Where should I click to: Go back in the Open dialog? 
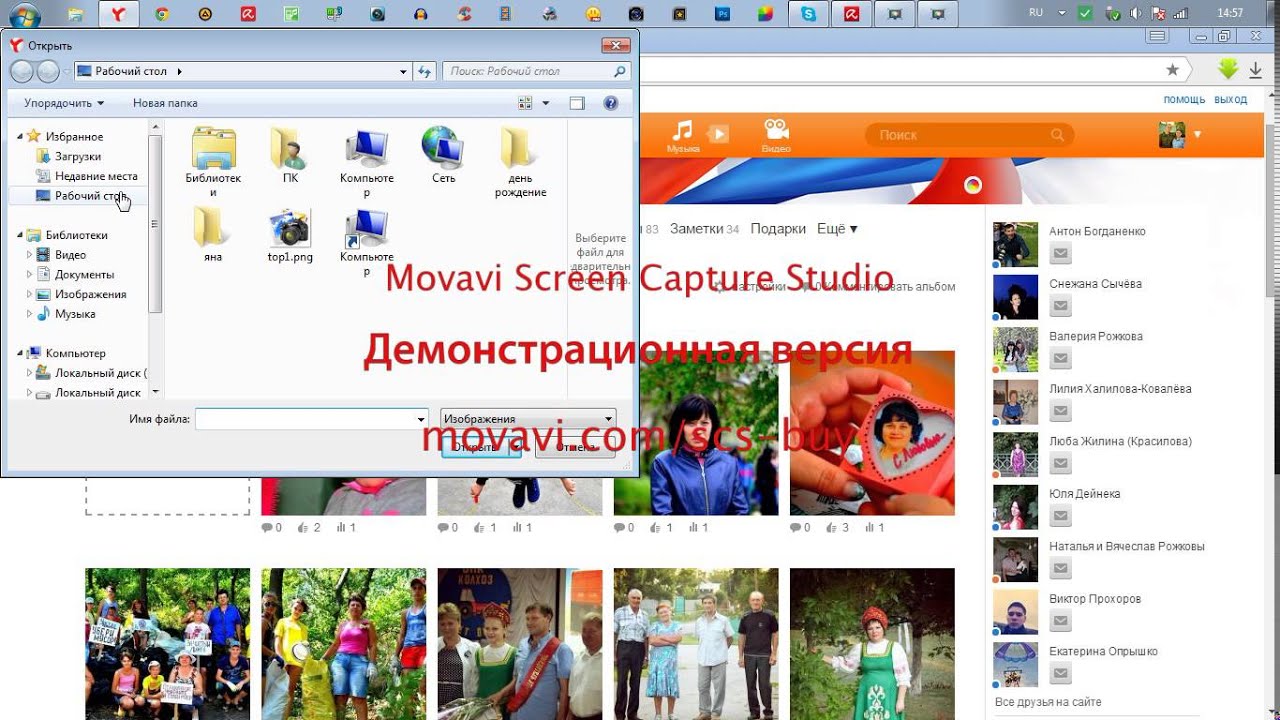click(22, 71)
